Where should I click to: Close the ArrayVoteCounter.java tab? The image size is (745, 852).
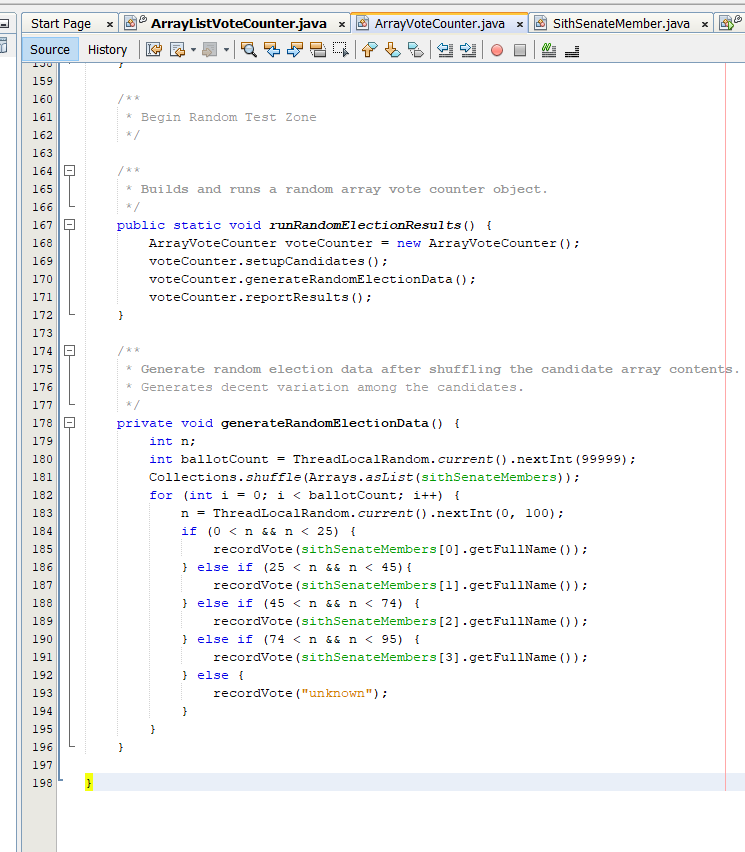click(520, 24)
